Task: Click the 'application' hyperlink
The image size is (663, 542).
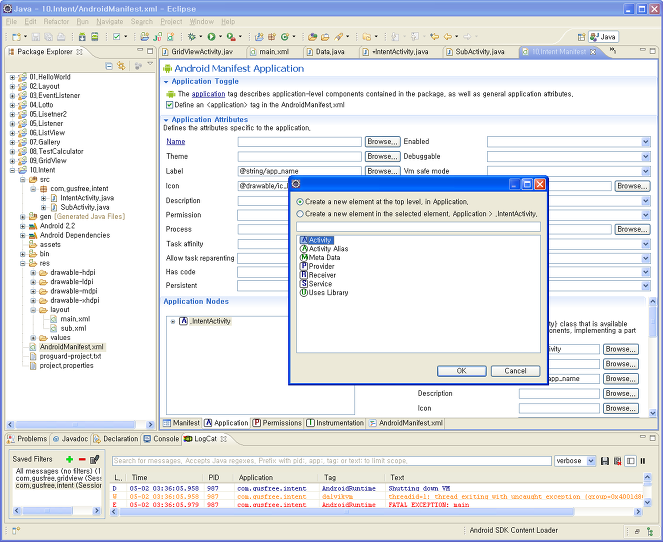Action: tap(208, 94)
